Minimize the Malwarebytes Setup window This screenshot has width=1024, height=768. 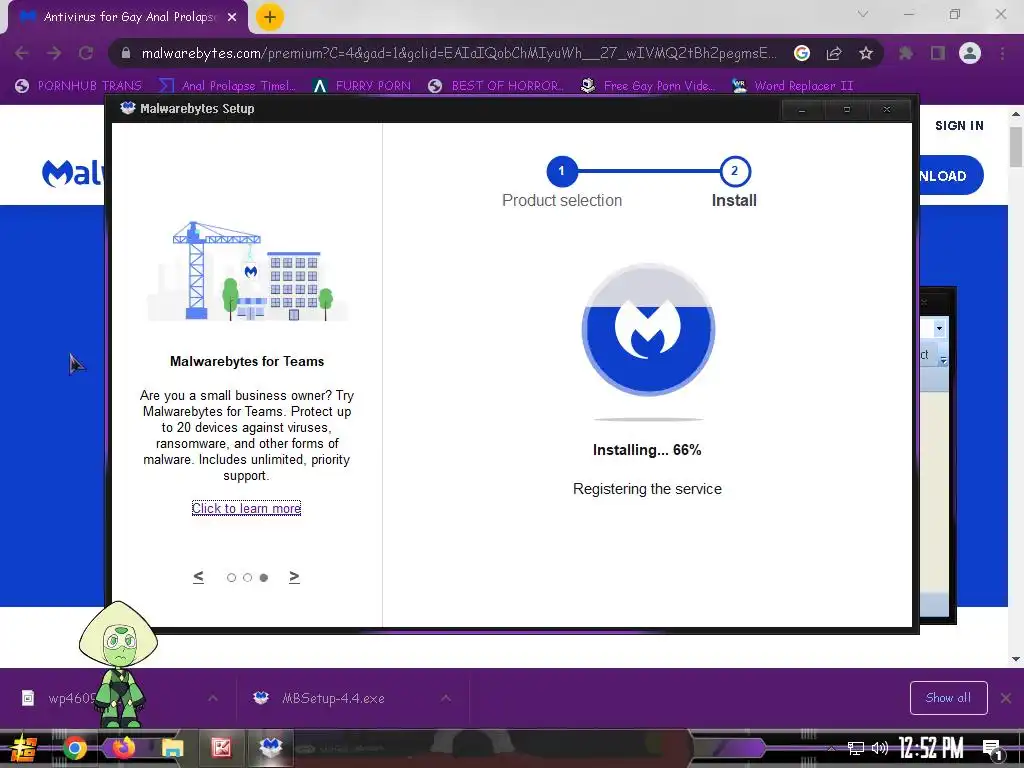pyautogui.click(x=802, y=110)
